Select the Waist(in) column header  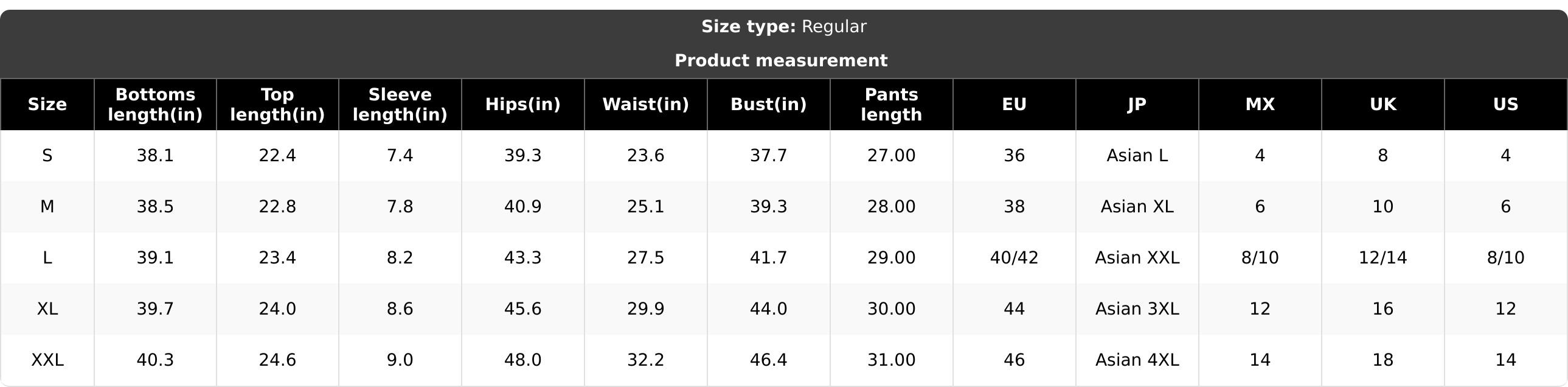646,104
